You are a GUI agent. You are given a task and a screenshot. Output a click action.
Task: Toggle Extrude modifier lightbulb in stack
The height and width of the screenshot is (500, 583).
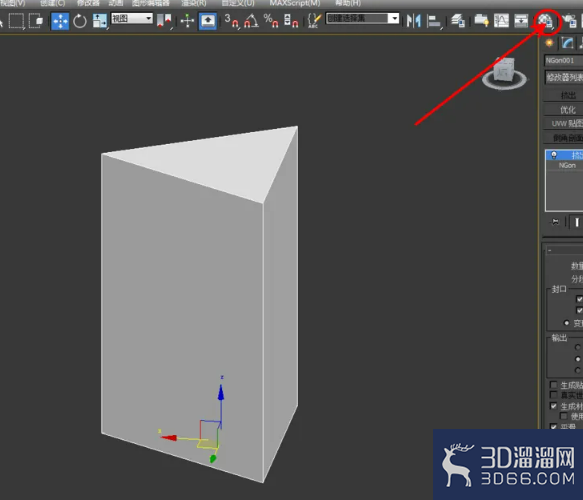554,155
